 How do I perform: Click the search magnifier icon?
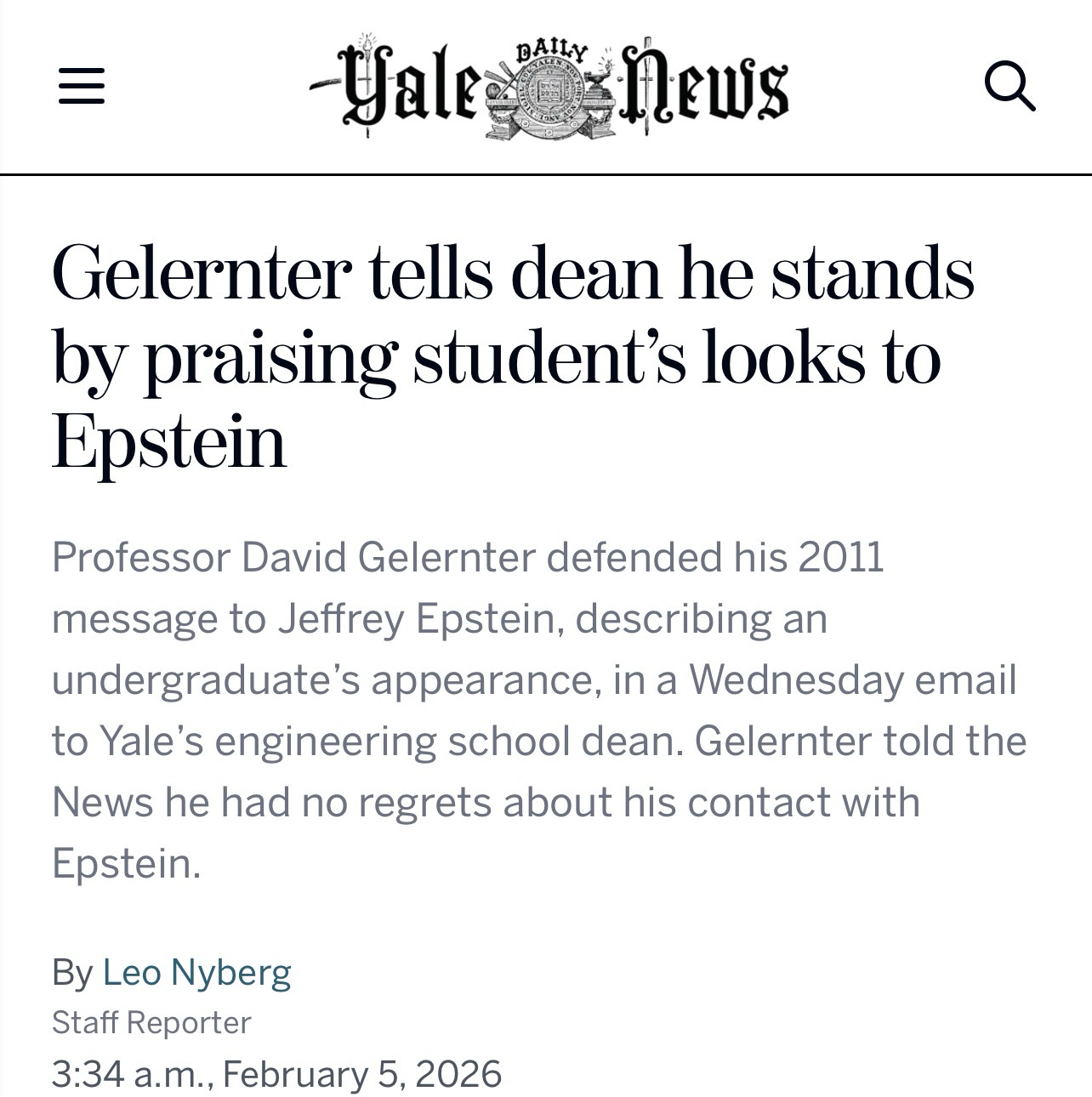pos(1010,87)
